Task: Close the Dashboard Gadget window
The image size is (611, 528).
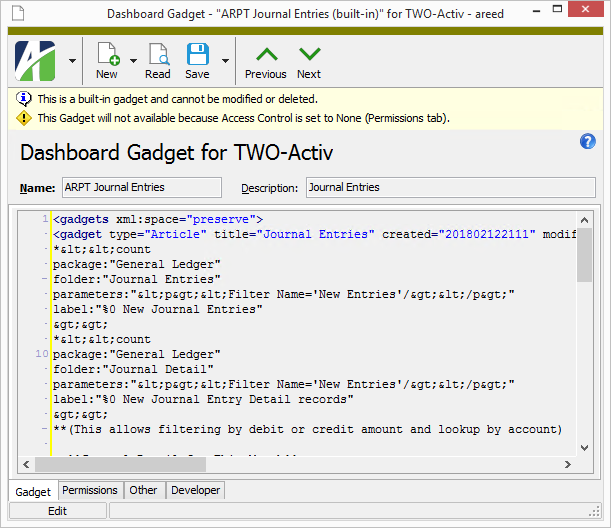Action: [x=586, y=9]
